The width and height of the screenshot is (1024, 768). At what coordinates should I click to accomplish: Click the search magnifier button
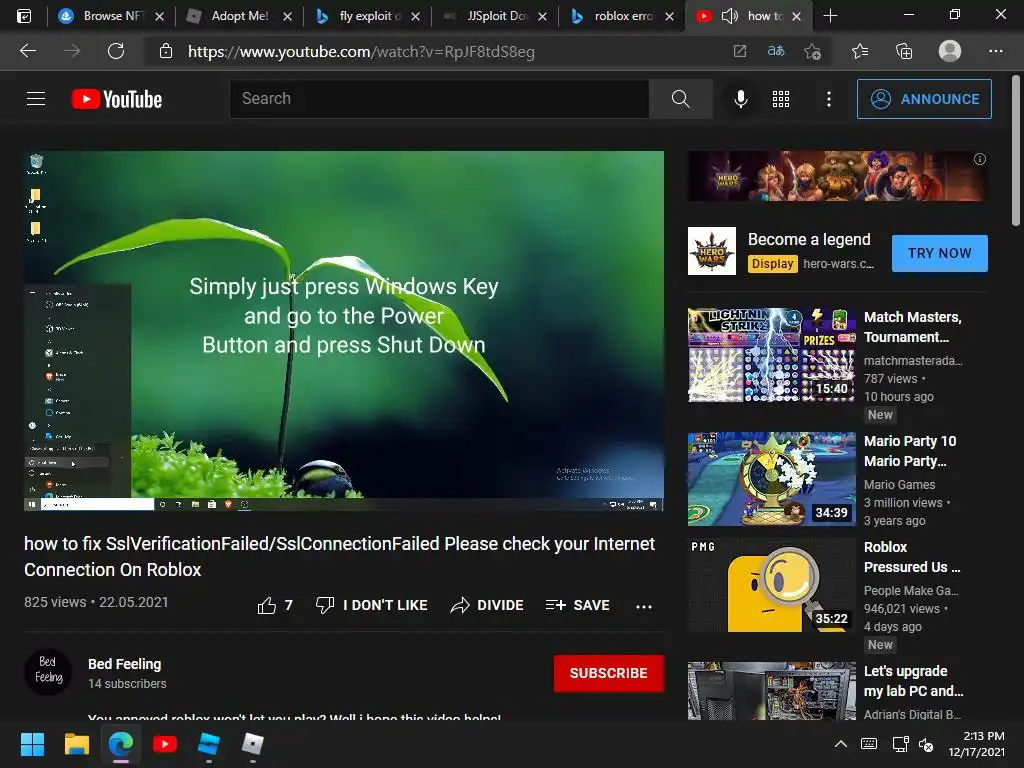[680, 99]
